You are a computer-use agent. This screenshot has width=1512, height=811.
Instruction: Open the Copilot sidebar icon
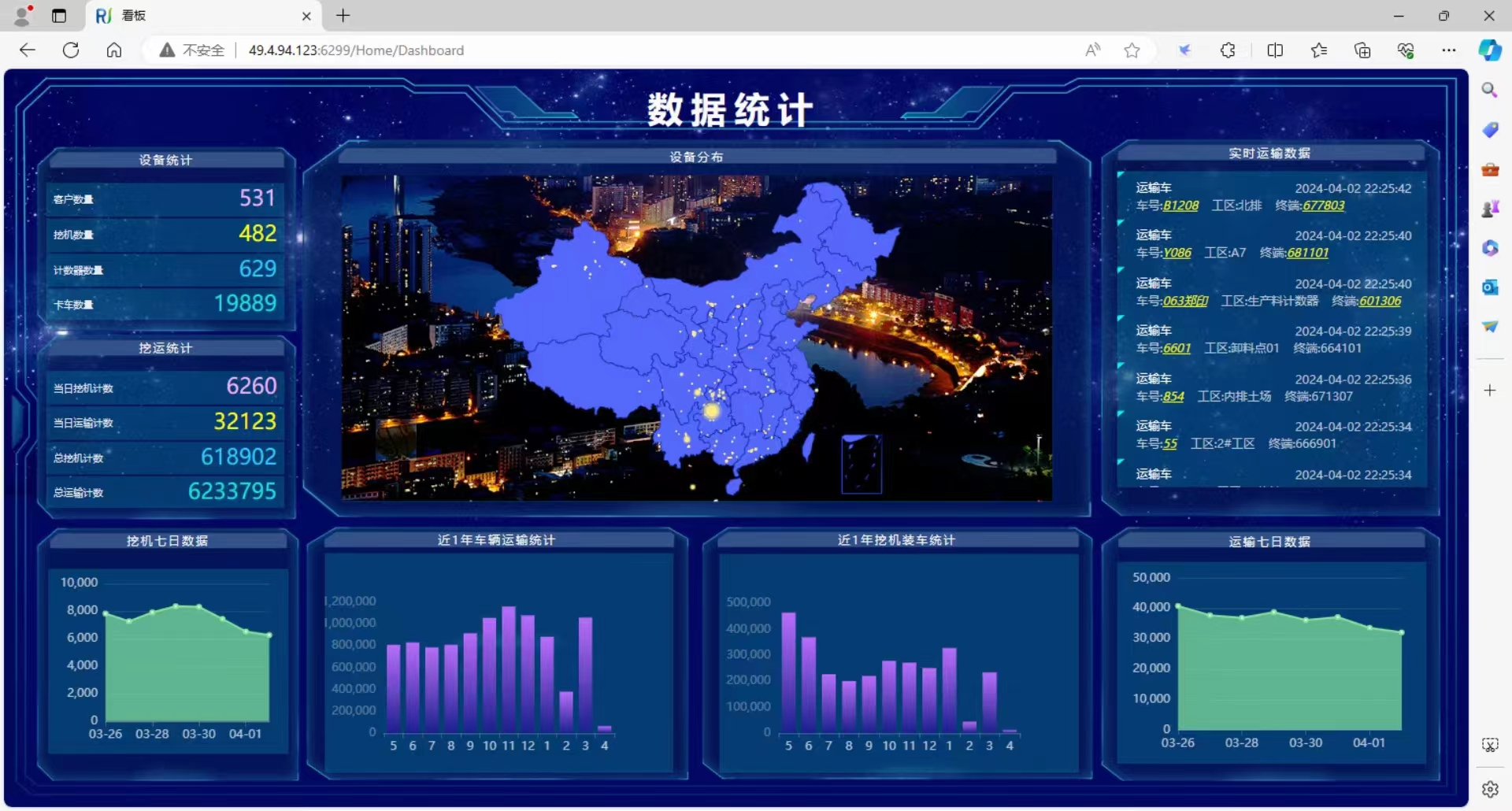coord(1489,50)
